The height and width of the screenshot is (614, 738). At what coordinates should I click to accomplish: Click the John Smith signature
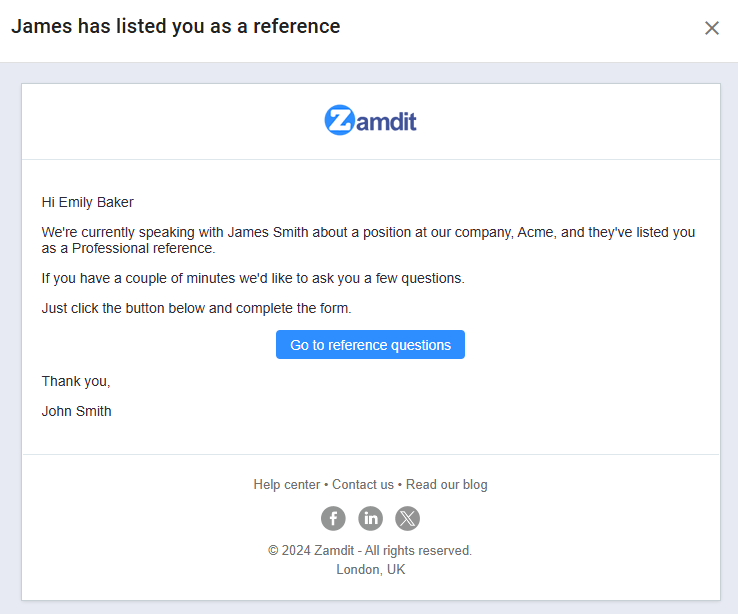coord(77,411)
